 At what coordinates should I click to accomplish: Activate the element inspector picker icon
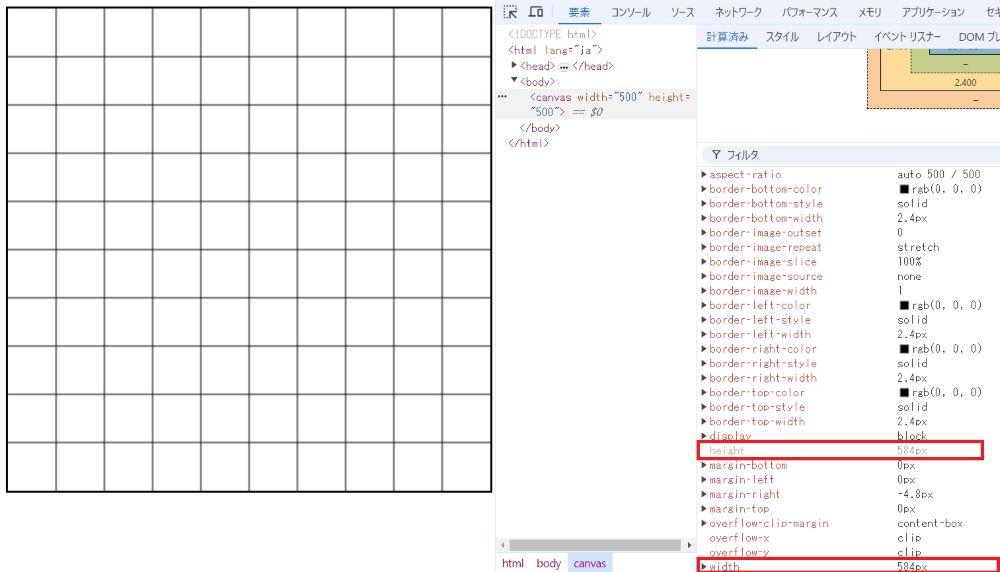(x=510, y=11)
